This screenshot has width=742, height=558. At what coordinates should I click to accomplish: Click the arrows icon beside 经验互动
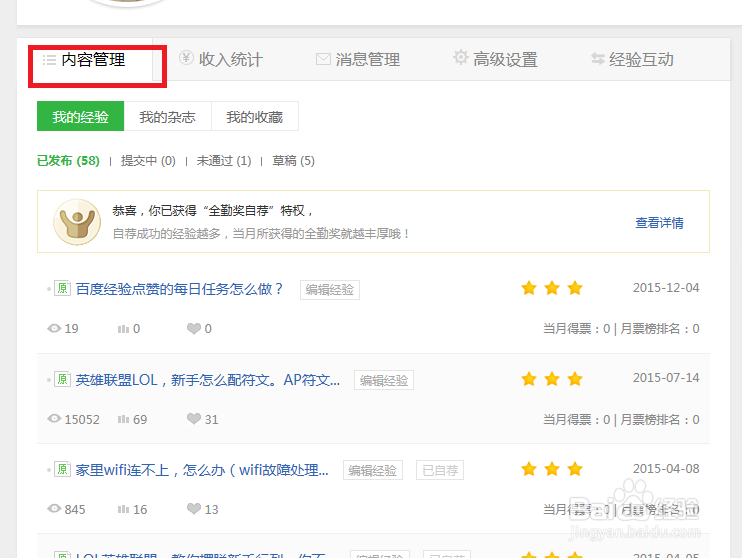(x=598, y=59)
